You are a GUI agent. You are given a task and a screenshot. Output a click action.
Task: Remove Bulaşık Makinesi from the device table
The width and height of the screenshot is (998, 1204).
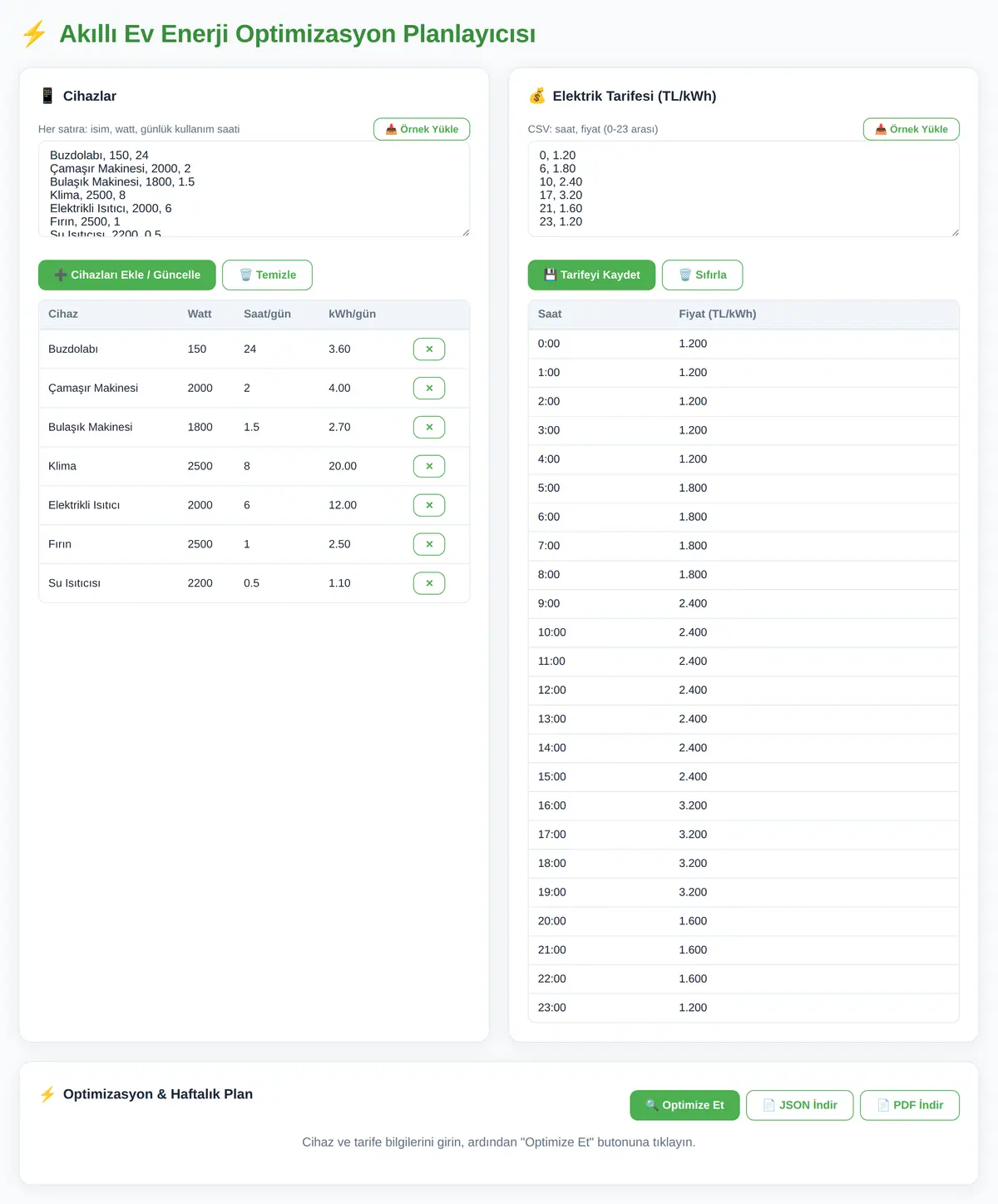429,428
